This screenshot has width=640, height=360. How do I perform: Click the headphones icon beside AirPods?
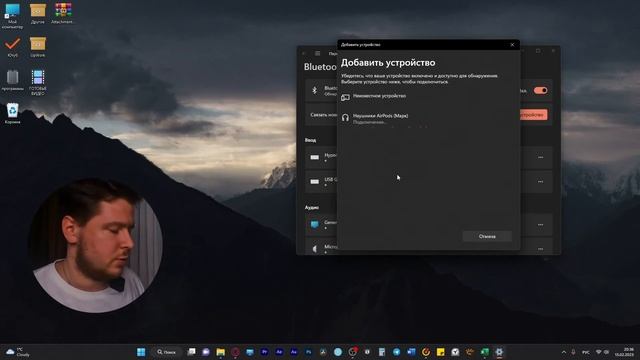click(x=345, y=118)
